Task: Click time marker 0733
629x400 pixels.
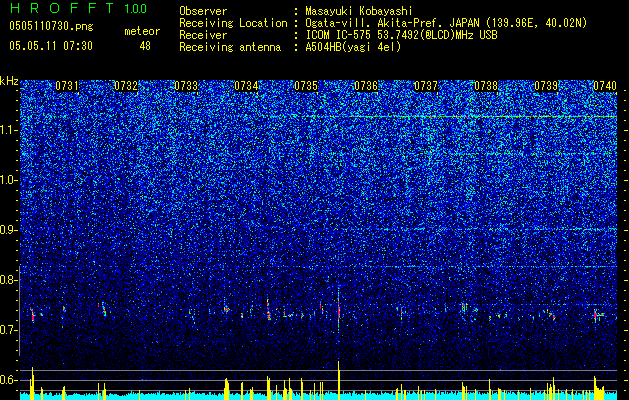Action: pyautogui.click(x=186, y=86)
